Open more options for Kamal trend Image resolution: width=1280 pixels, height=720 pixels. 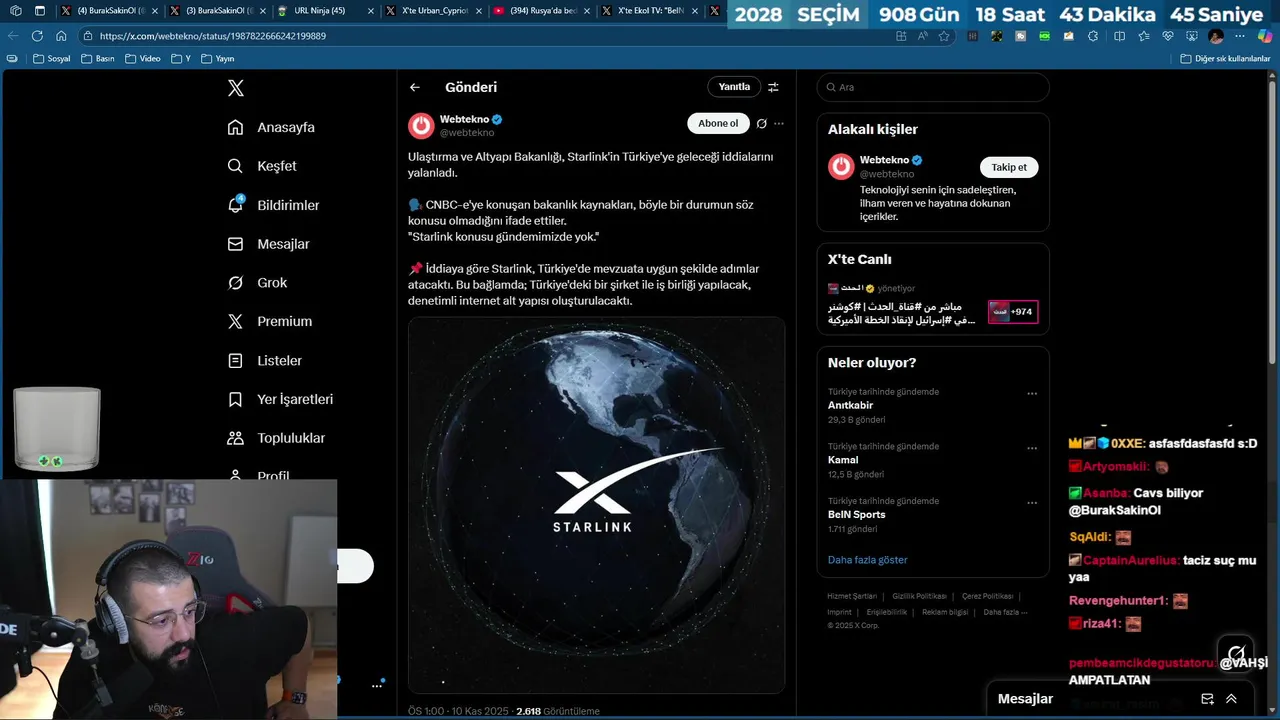(1032, 448)
